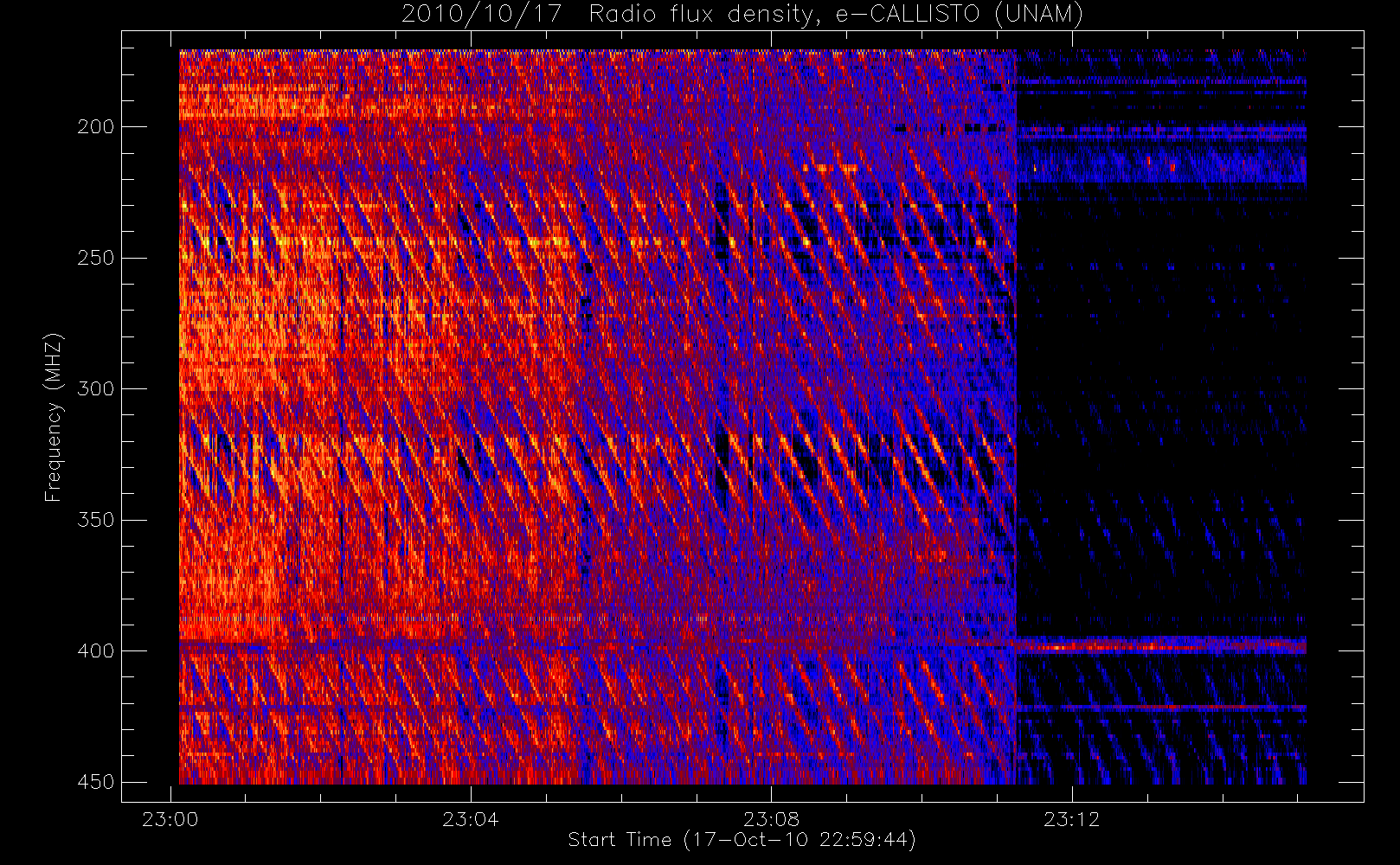Screen dimensions: 1400x865
Task: Click the 250 frequency tick label
Action: (95, 258)
